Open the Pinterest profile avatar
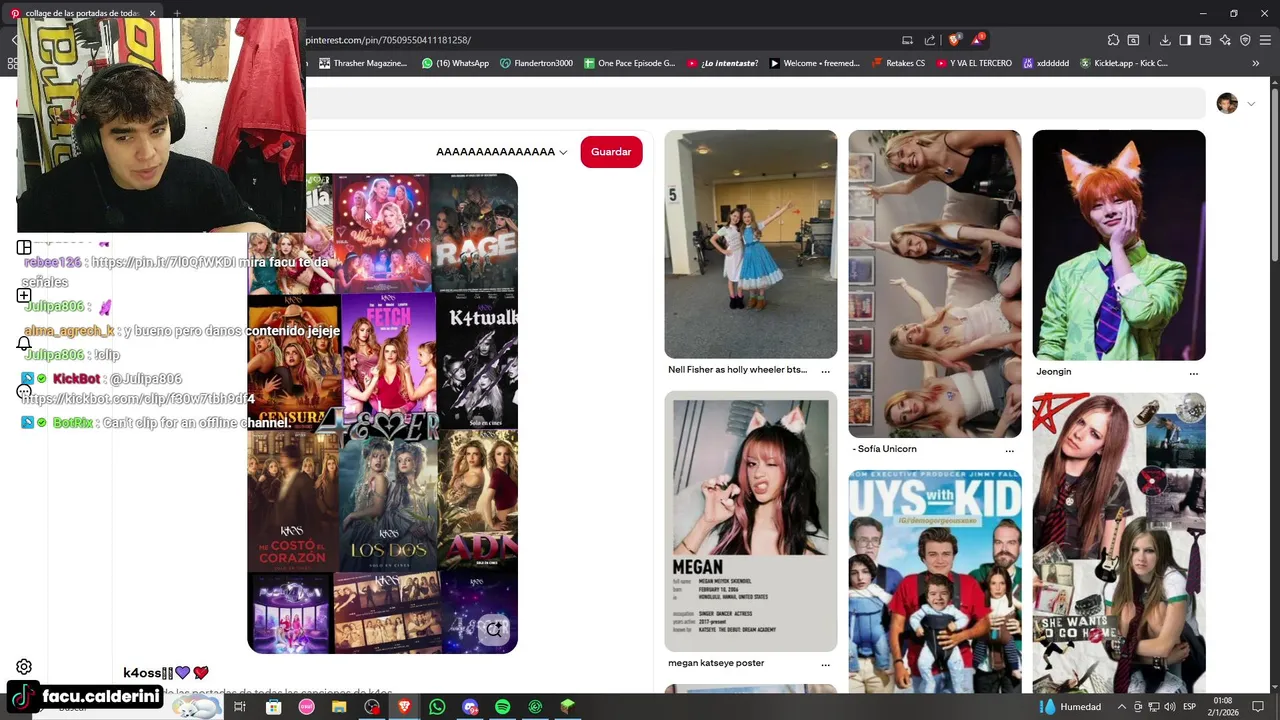 pyautogui.click(x=1227, y=104)
